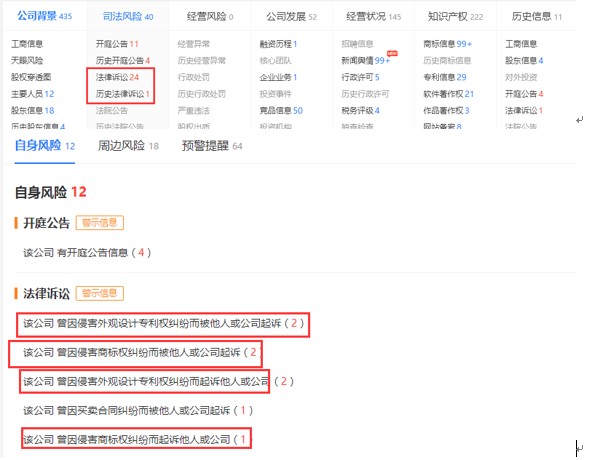Switch to the 预警提醒 64 tab
Screen dimensions: 608x460
click(212, 146)
